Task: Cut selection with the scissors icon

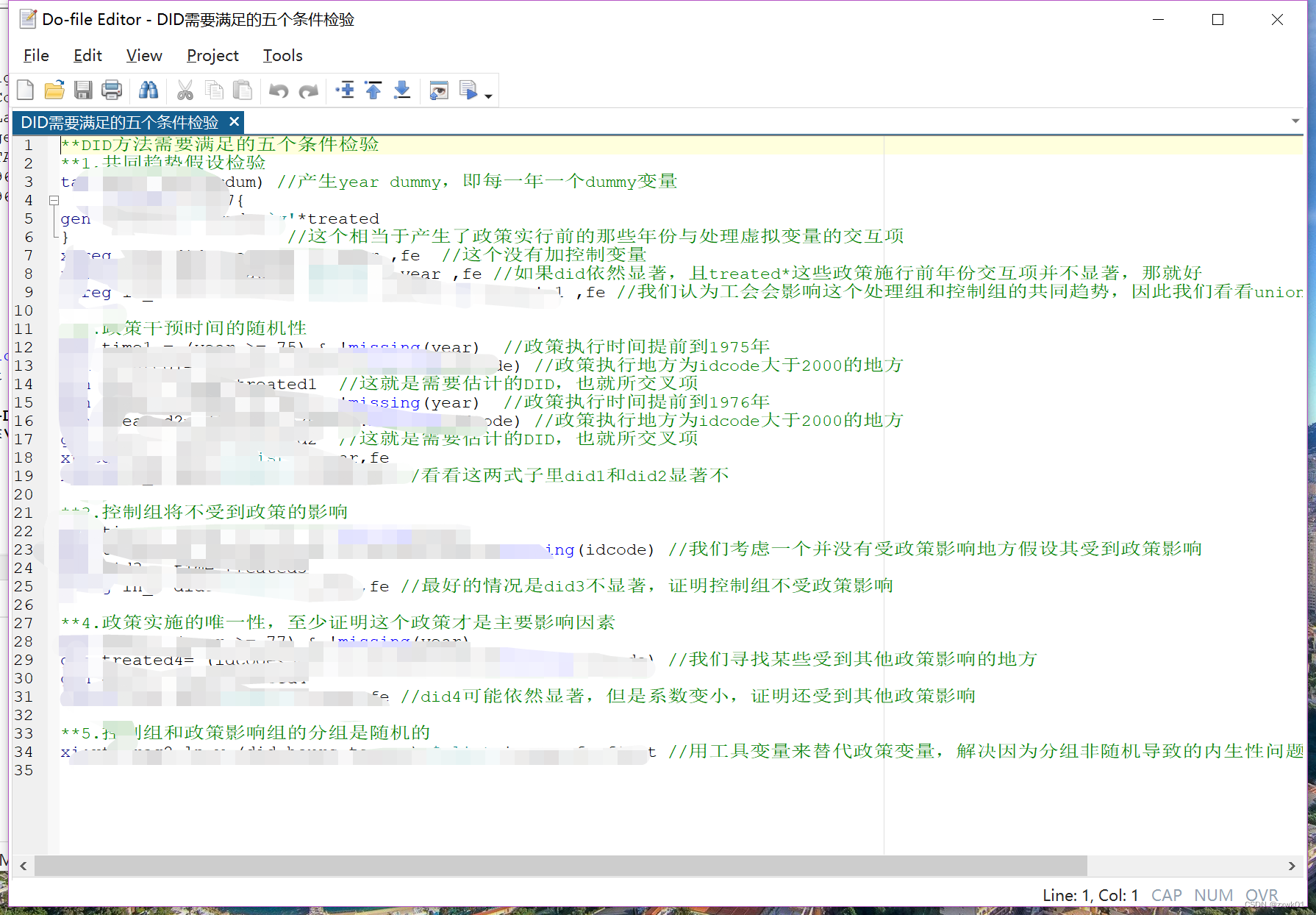Action: coord(185,90)
